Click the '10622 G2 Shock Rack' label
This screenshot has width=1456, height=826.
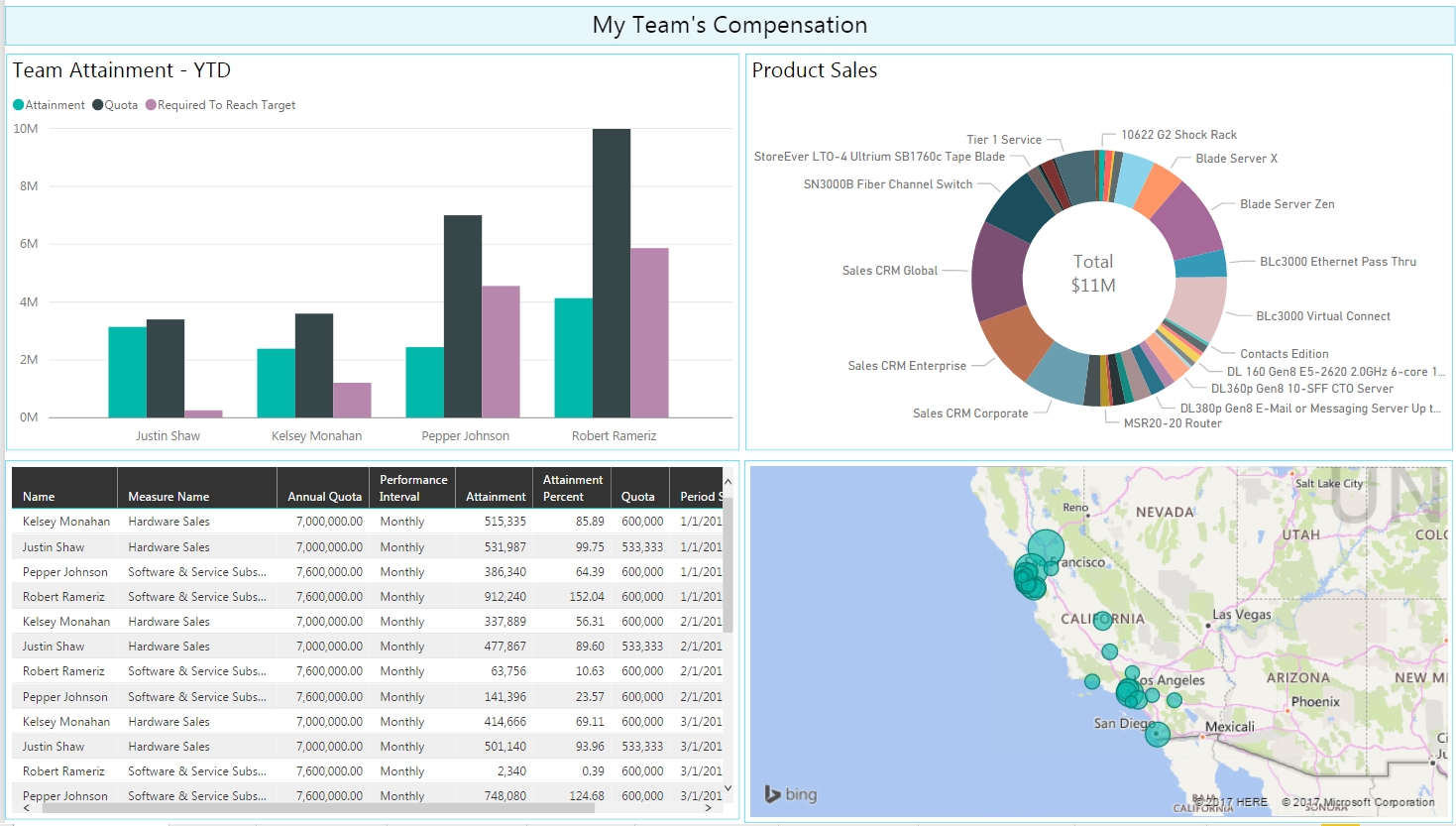coord(1178,135)
